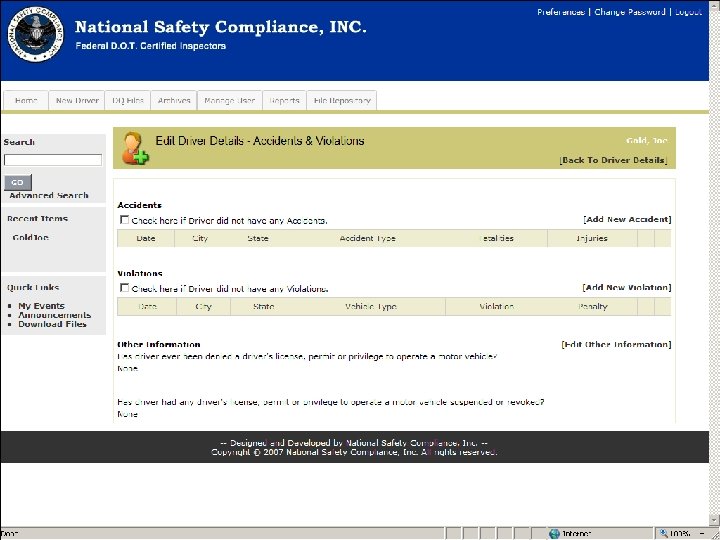Go to the Archives tab

pyautogui.click(x=174, y=101)
